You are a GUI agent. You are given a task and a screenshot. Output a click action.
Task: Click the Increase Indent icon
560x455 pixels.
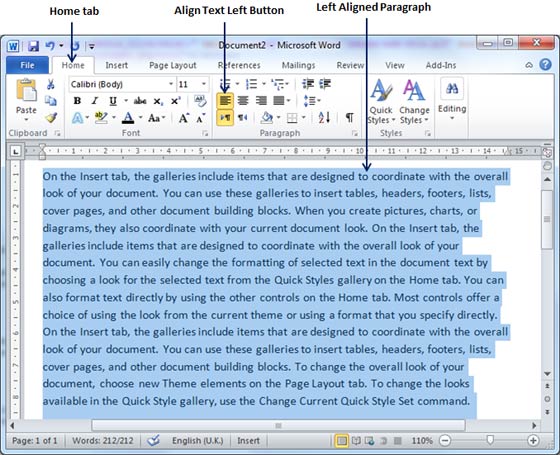tap(325, 84)
